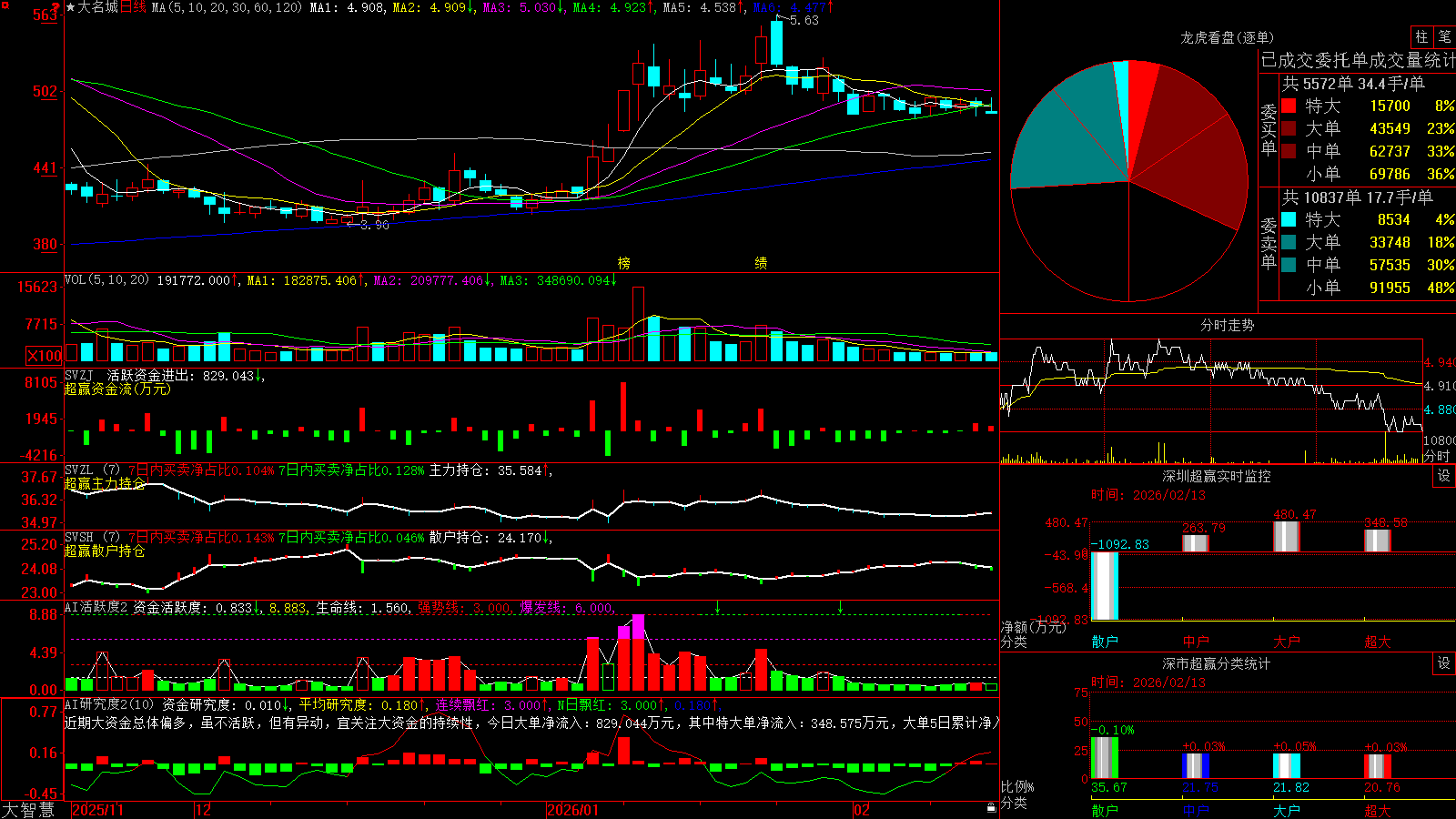Click the star icon before 大名城

(70, 7)
